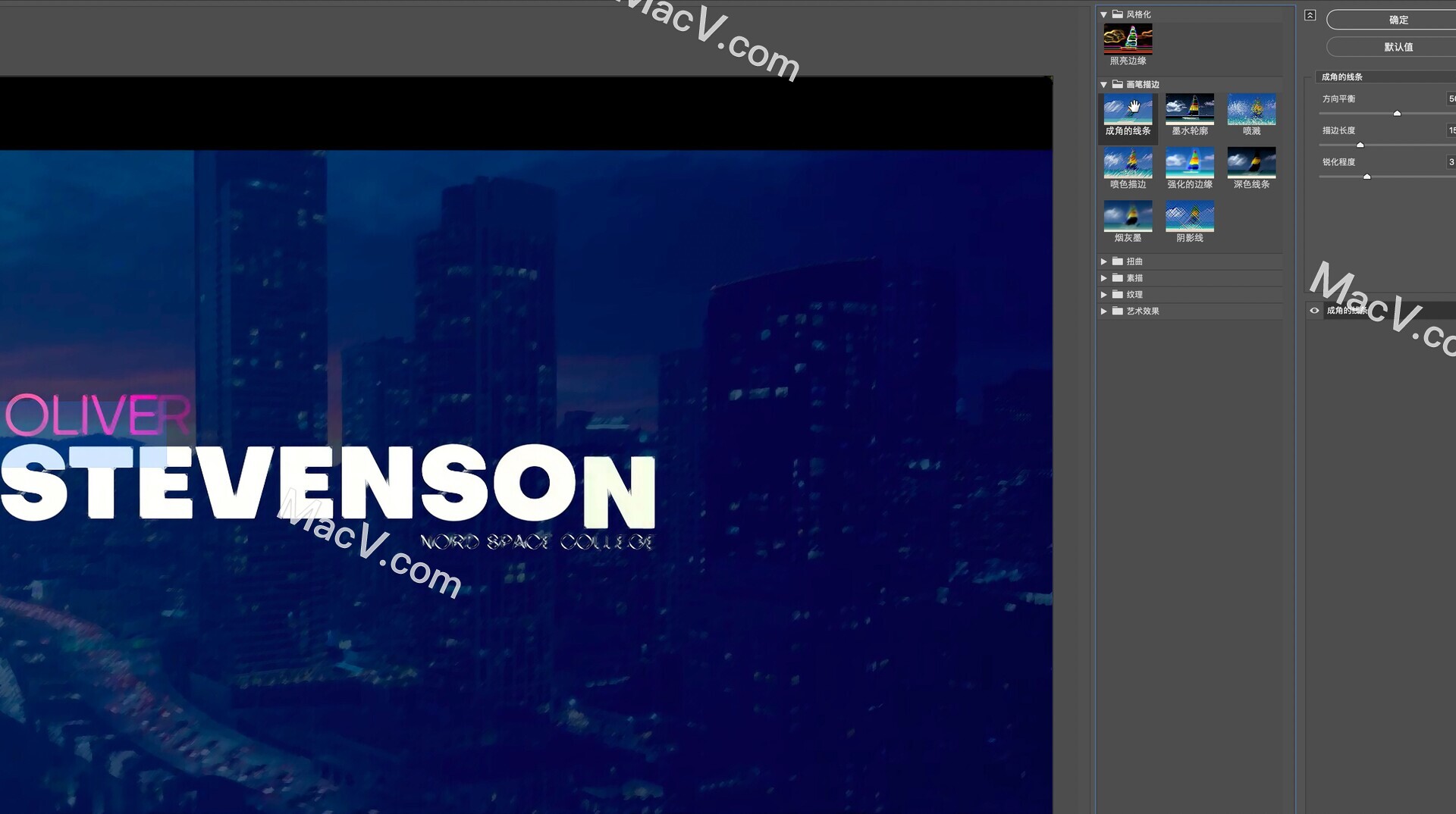Expand the 素描 filter category
This screenshot has width=1456, height=814.
[1104, 277]
